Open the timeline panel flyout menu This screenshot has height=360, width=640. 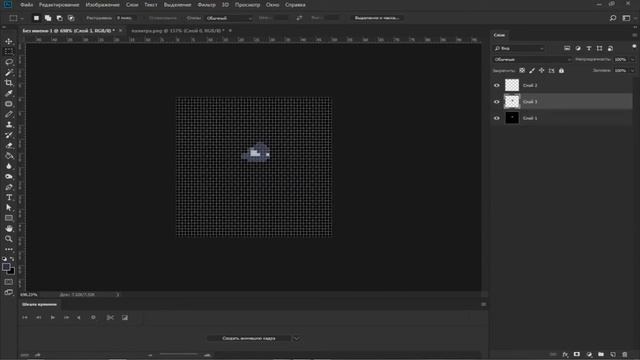click(x=484, y=304)
